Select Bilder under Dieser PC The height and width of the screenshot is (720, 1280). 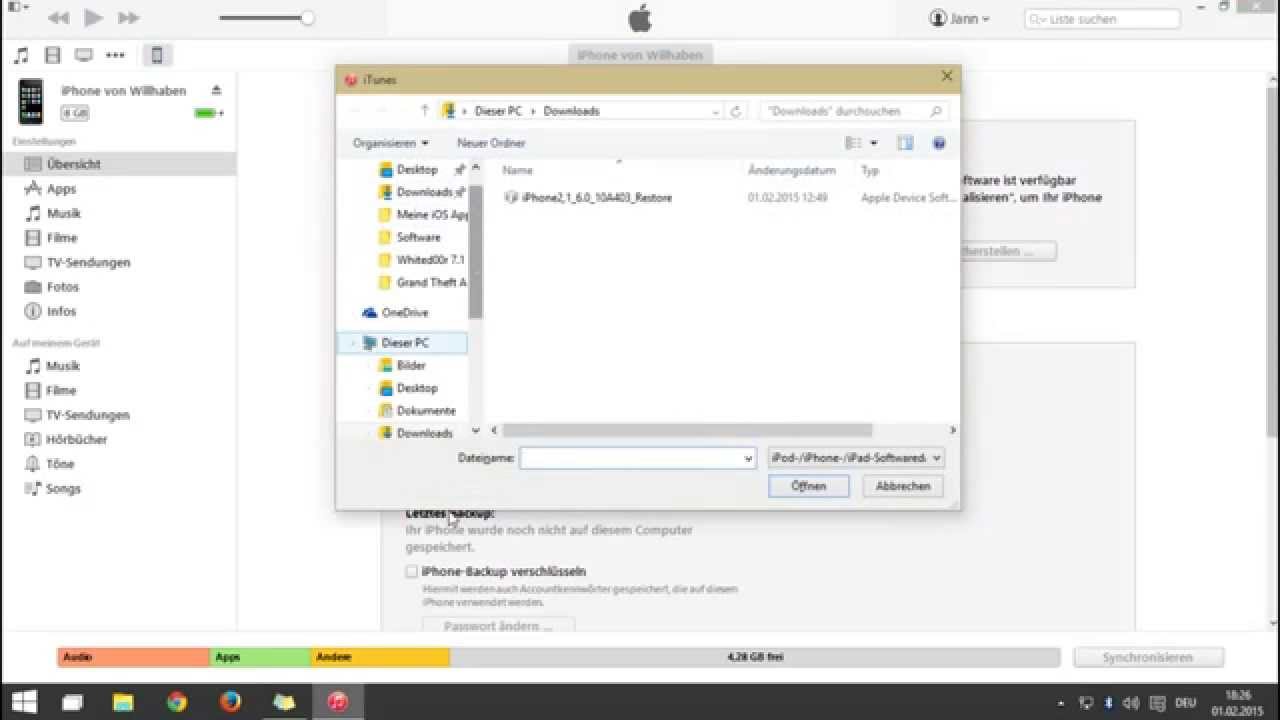(x=411, y=366)
